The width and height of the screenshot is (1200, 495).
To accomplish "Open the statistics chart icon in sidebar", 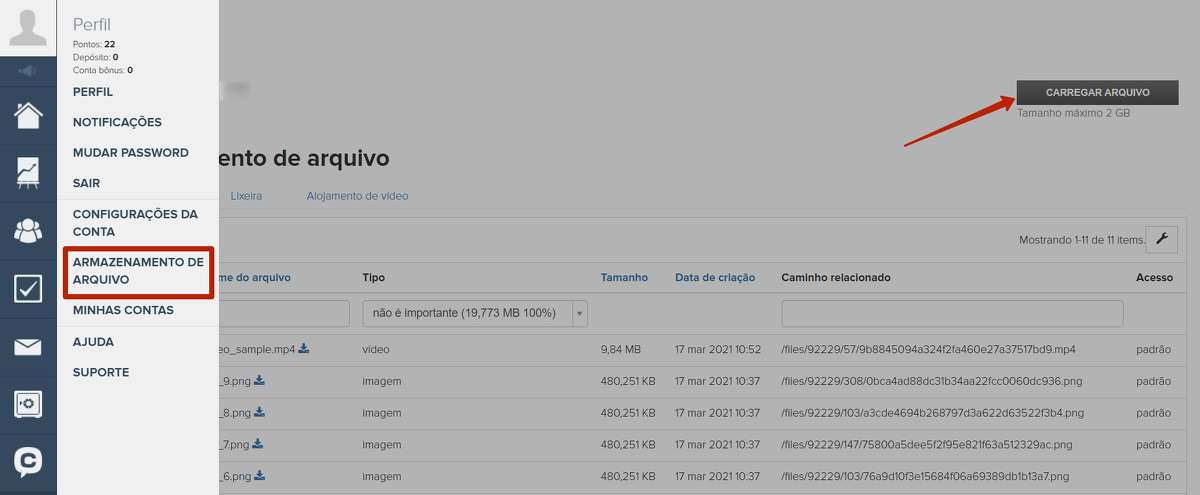I will click(x=28, y=173).
